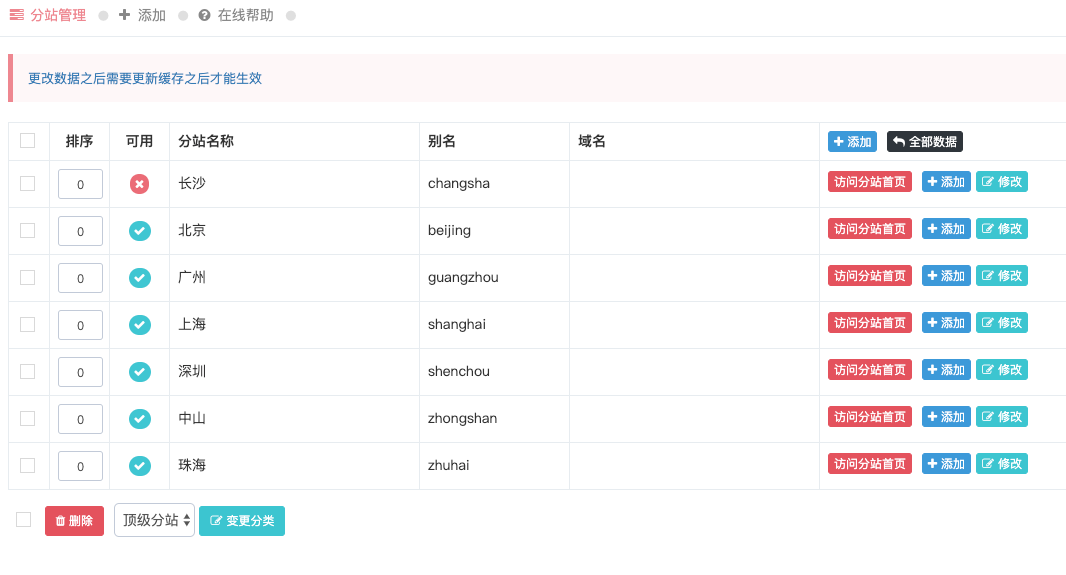The height and width of the screenshot is (575, 1066).
Task: Toggle the available checkmark icon for 上海
Action: (x=140, y=325)
